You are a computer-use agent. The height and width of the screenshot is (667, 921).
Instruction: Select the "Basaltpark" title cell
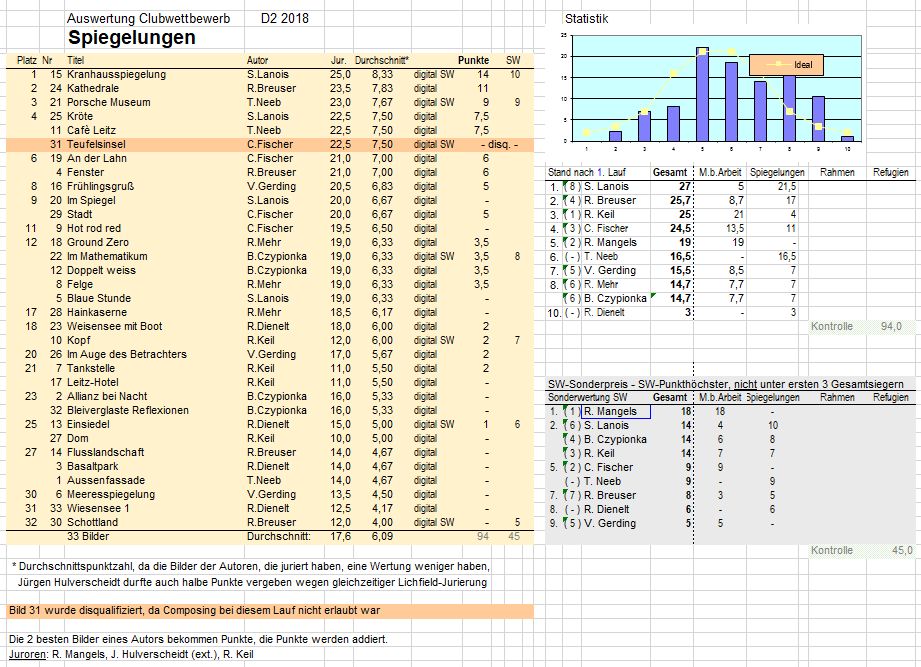pyautogui.click(x=93, y=466)
